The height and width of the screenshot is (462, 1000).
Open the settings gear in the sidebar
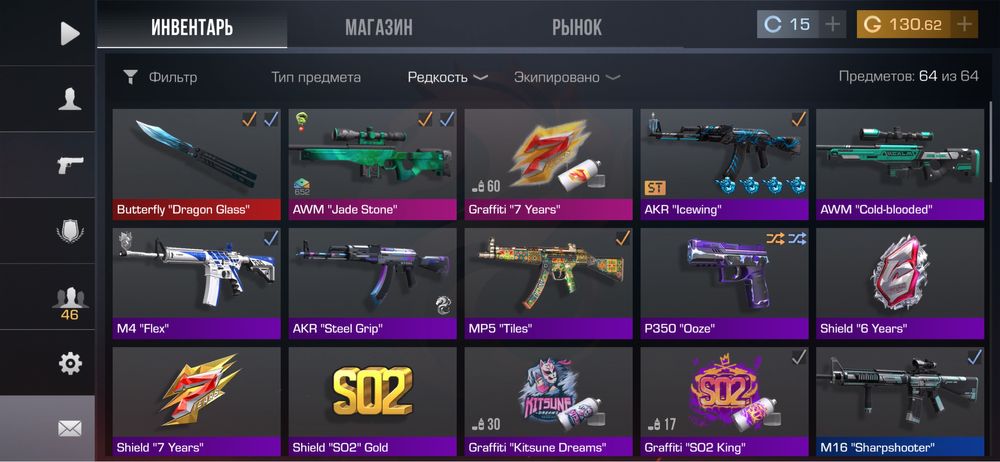click(70, 363)
